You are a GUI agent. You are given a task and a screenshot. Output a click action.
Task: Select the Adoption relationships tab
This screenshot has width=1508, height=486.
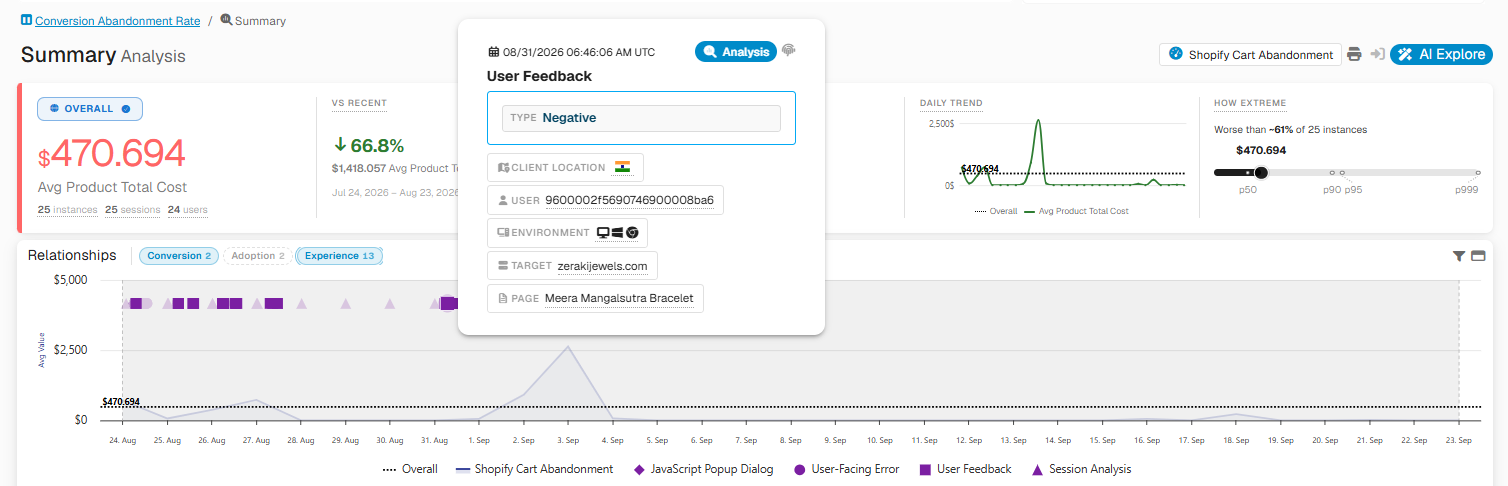pyautogui.click(x=258, y=256)
